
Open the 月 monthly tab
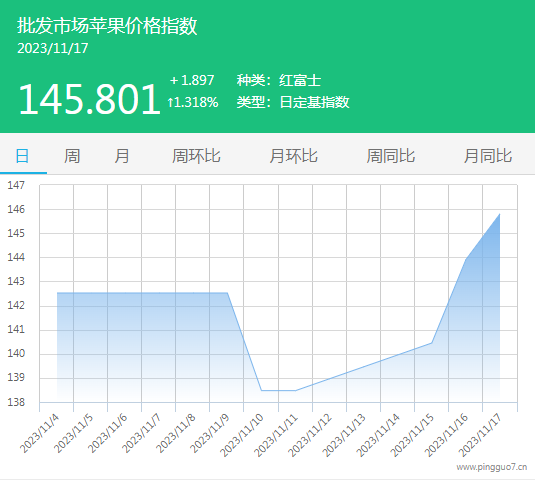click(122, 156)
